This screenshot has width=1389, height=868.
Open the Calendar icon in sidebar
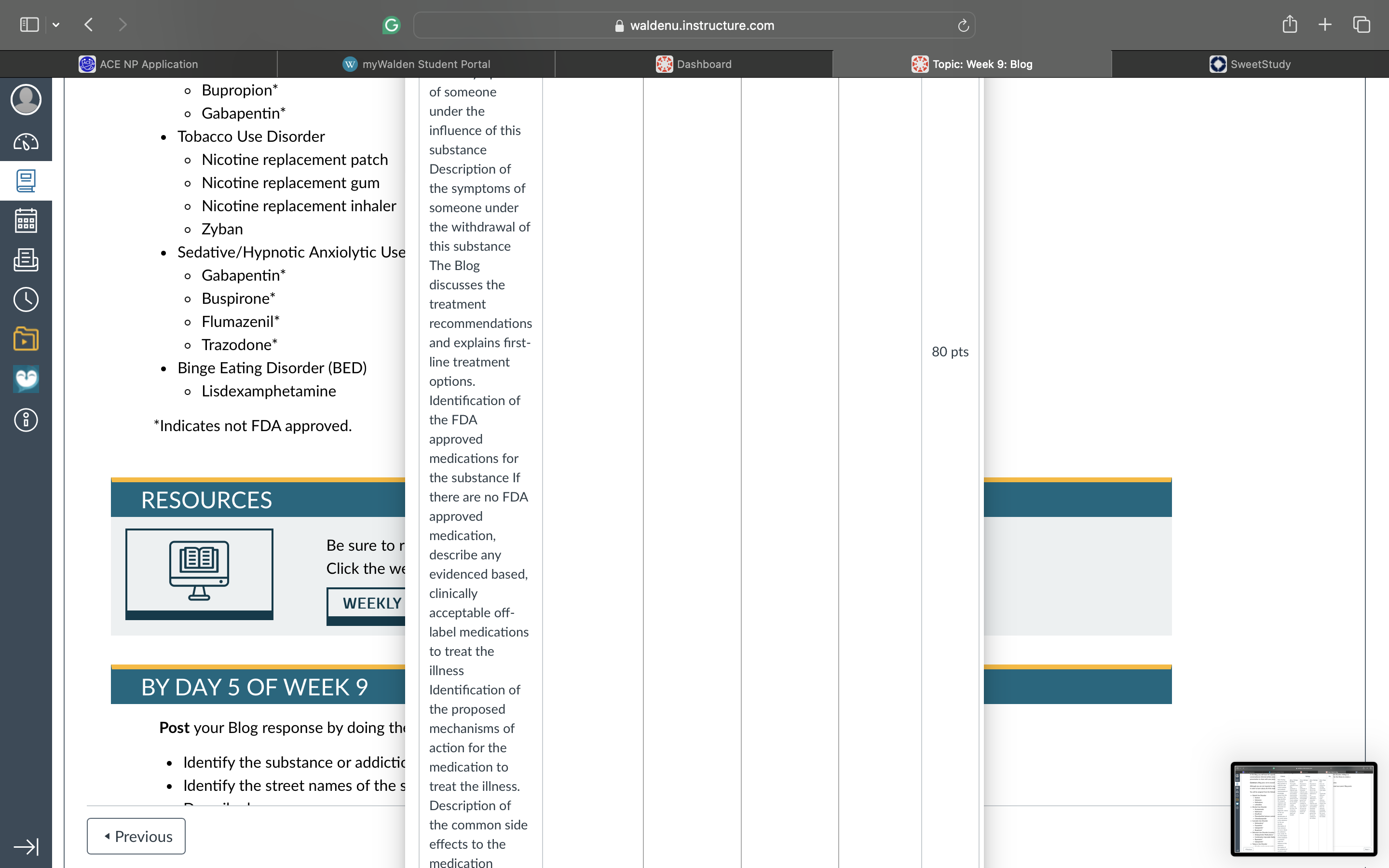tap(26, 220)
